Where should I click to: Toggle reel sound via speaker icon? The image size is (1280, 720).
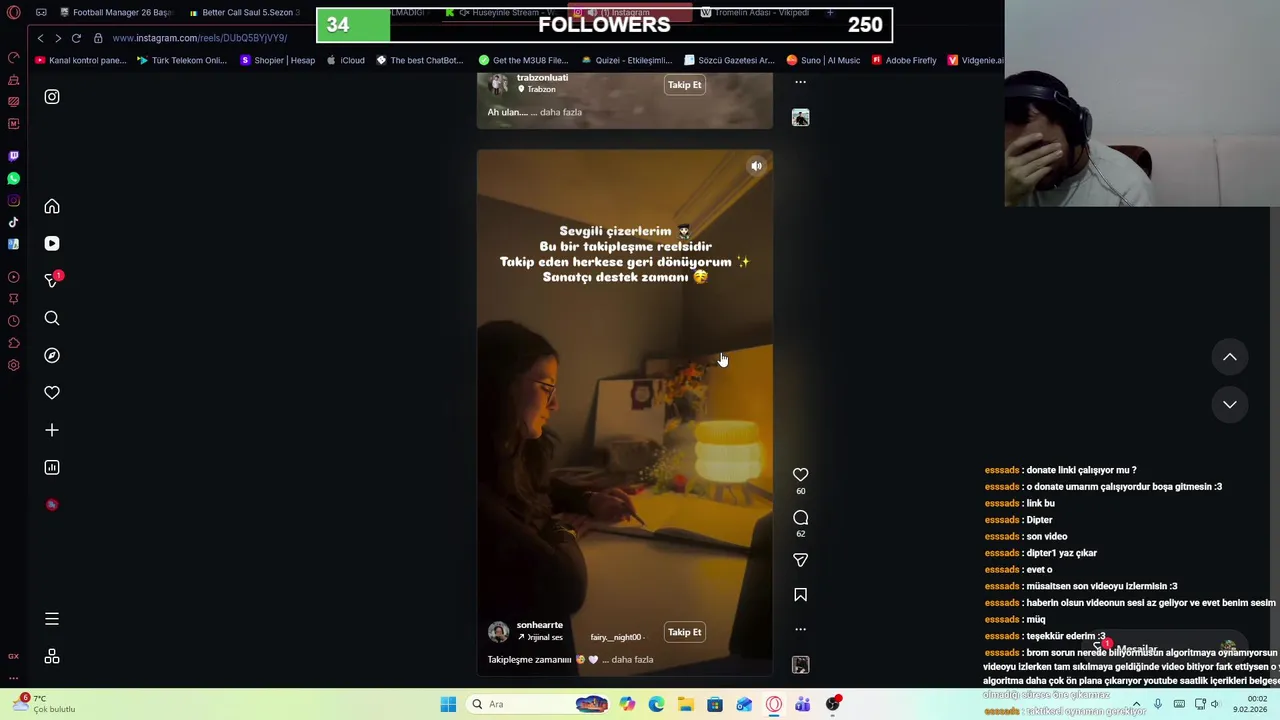pyautogui.click(x=756, y=166)
